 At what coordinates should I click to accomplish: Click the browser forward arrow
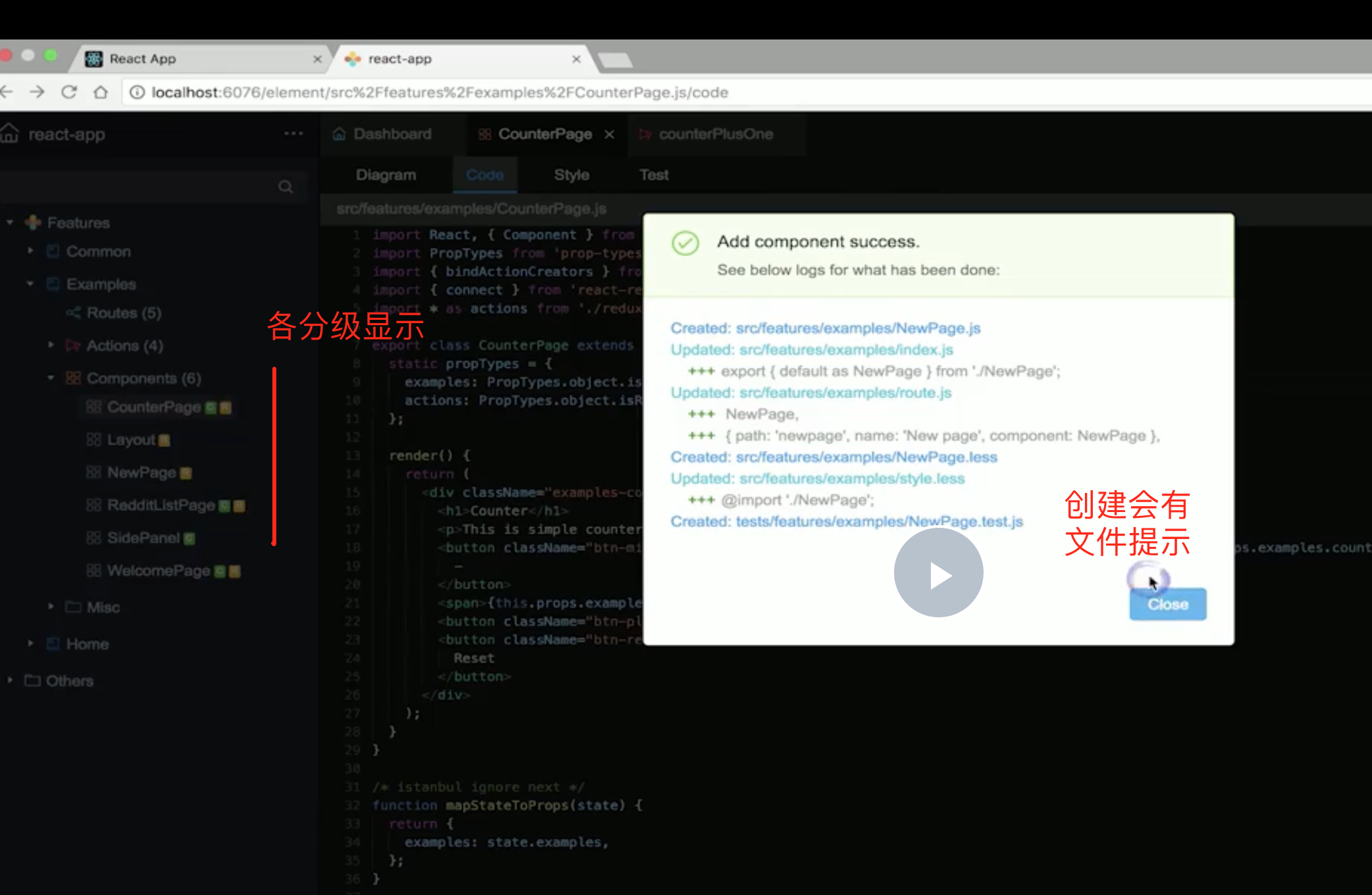(38, 92)
